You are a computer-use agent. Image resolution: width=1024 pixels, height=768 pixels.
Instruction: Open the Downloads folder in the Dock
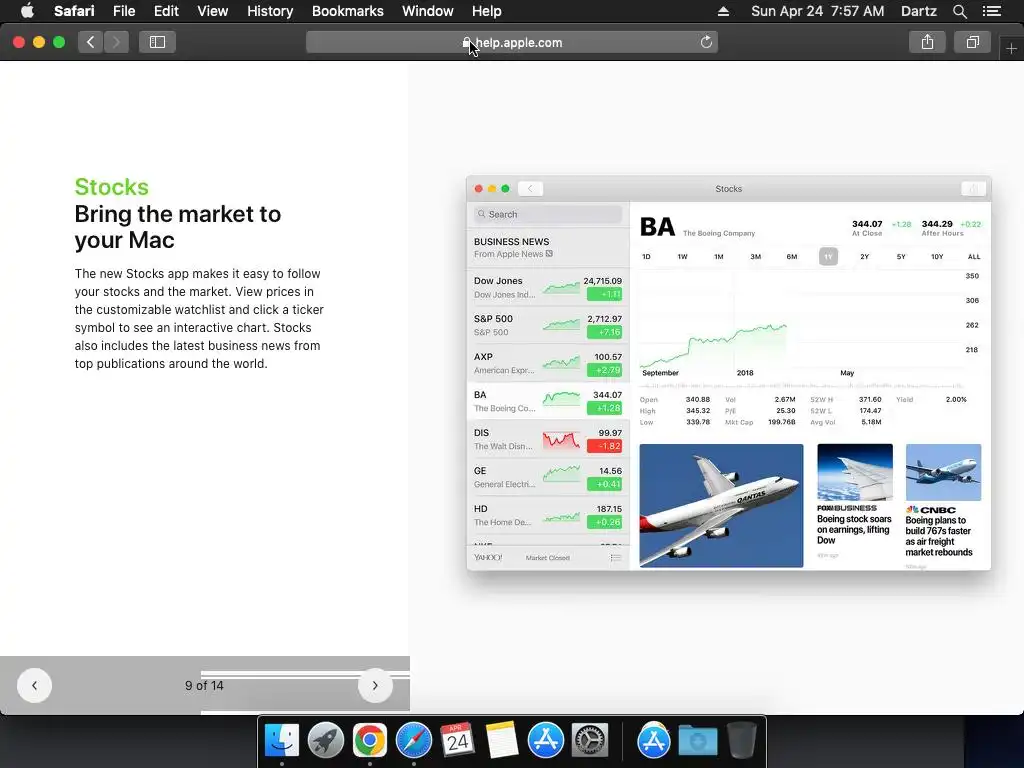tap(697, 741)
